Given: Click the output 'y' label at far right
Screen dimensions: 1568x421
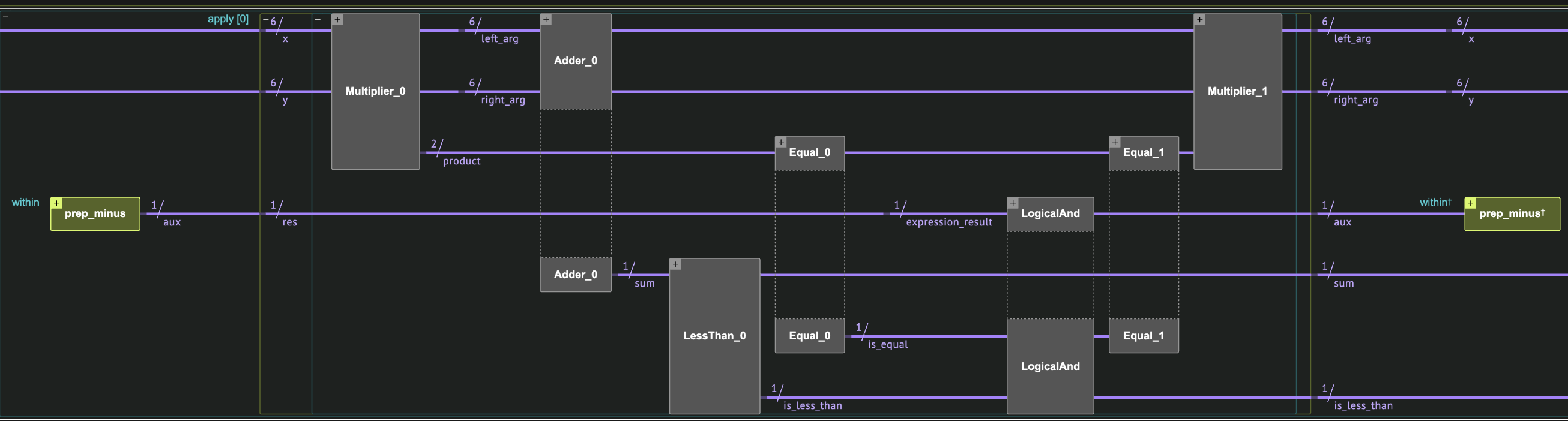Looking at the screenshot, I should pos(1472,100).
